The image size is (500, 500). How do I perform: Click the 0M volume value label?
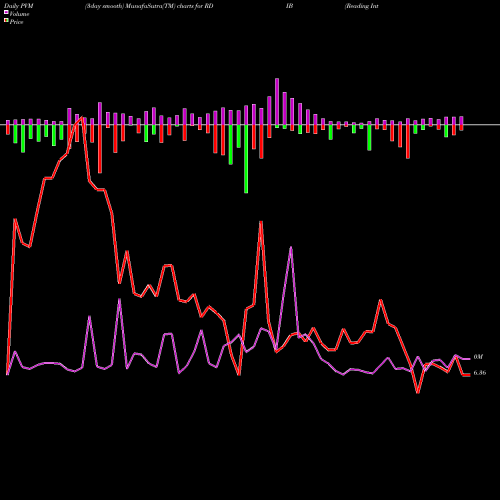478,357
